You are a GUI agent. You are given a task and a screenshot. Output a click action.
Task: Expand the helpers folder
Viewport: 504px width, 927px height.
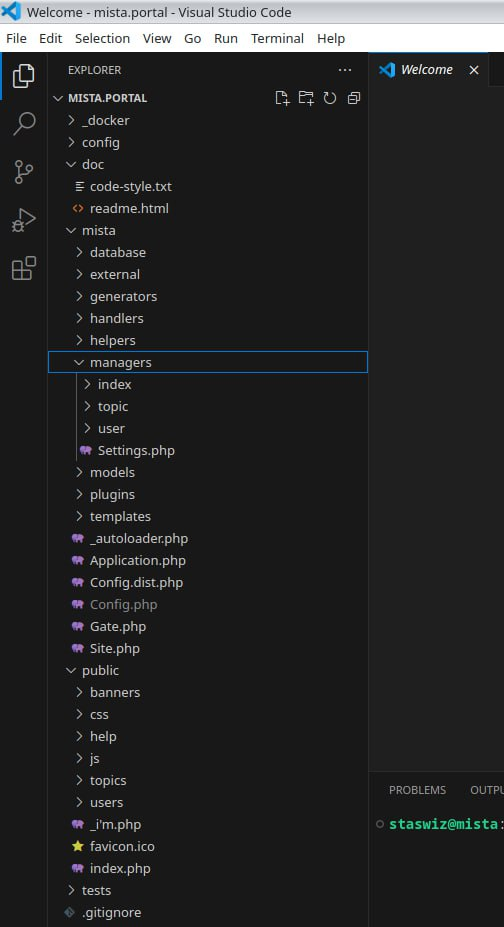click(x=208, y=341)
